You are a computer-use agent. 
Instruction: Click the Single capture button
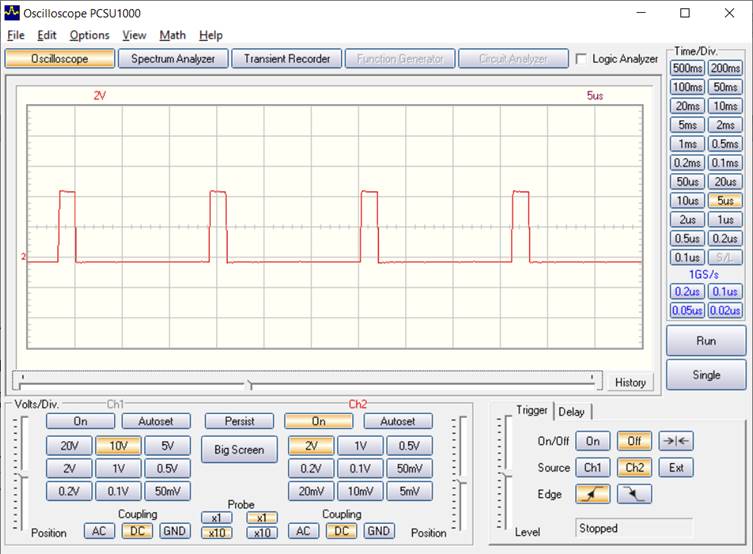click(x=706, y=375)
